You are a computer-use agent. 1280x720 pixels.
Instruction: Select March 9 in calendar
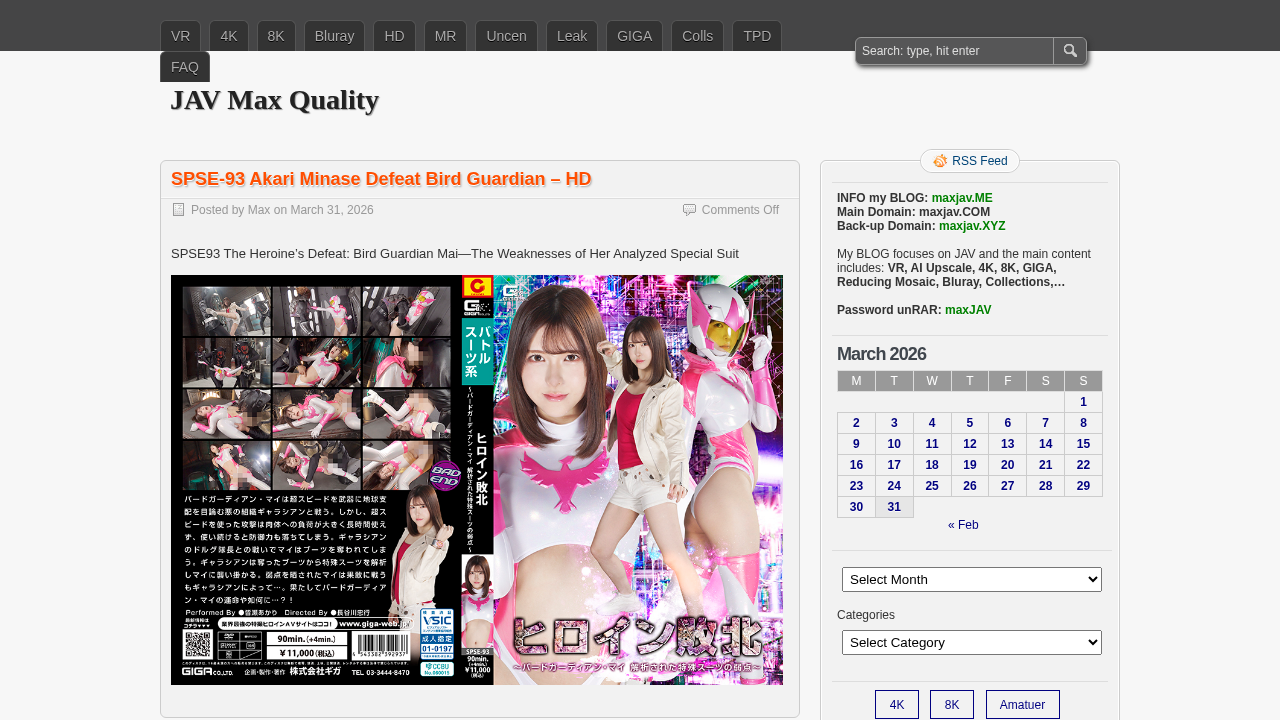[856, 444]
